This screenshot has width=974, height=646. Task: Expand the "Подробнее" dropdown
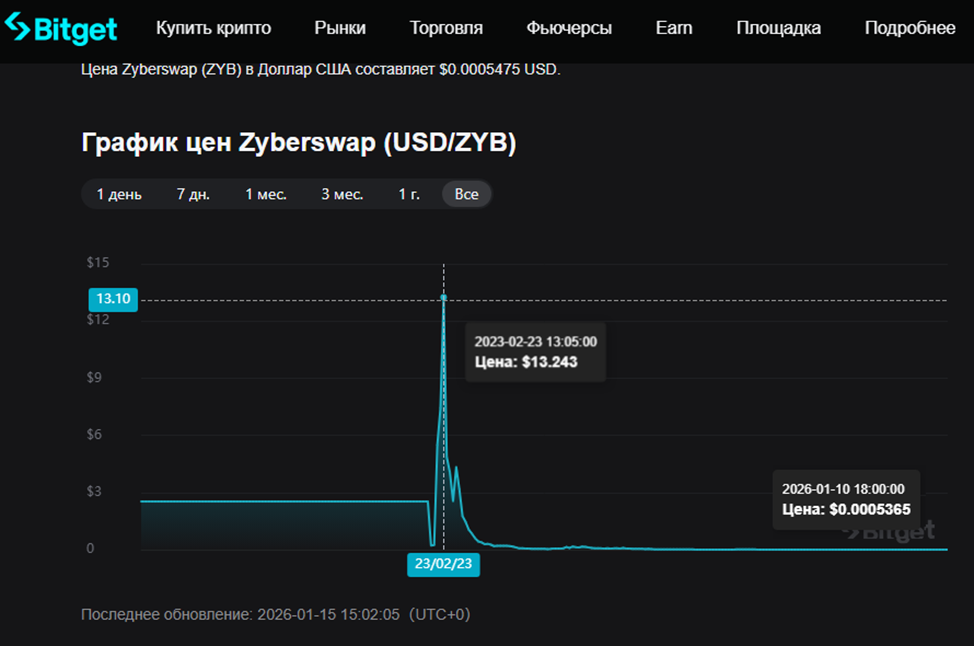click(x=909, y=28)
